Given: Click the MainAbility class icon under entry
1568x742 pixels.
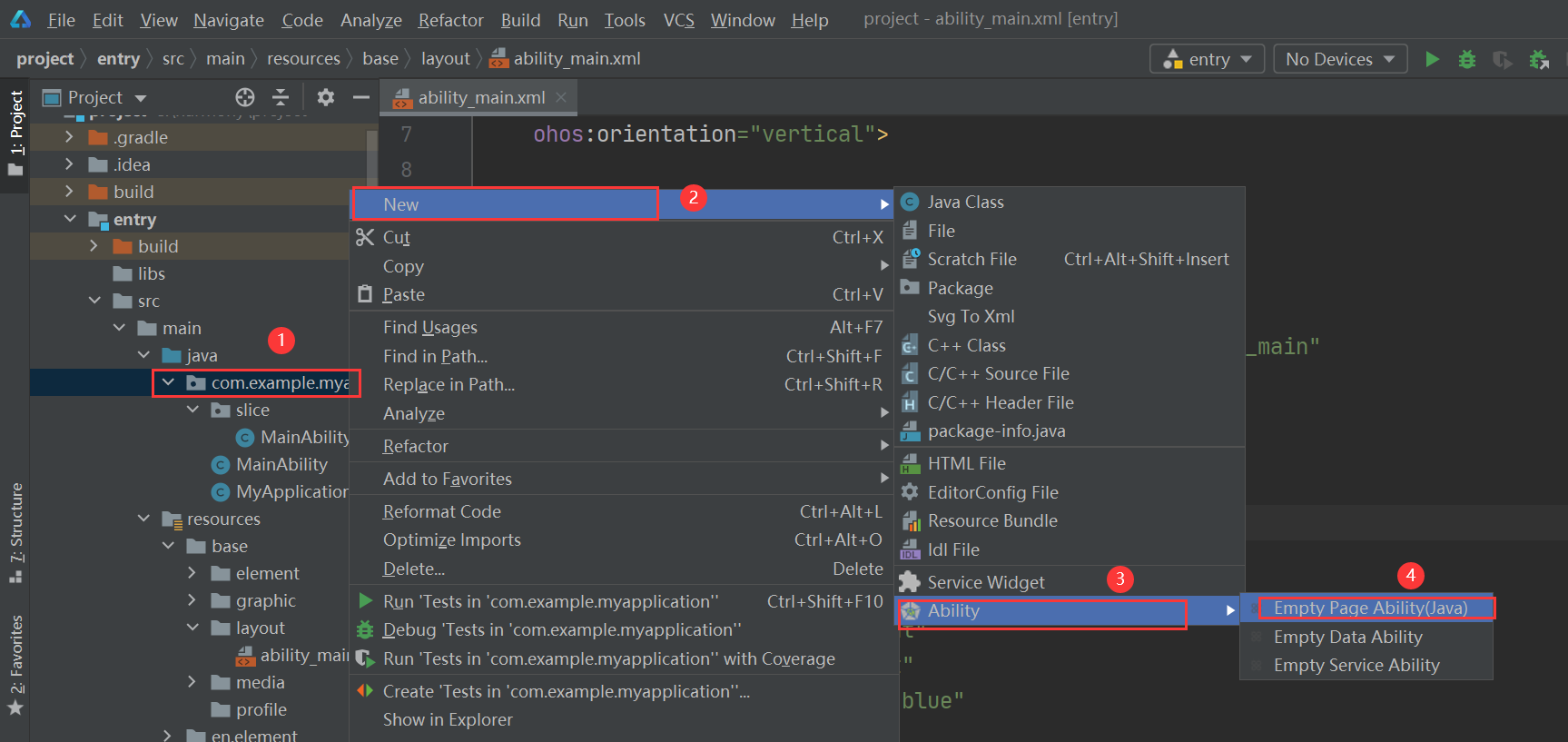Looking at the screenshot, I should click(220, 464).
